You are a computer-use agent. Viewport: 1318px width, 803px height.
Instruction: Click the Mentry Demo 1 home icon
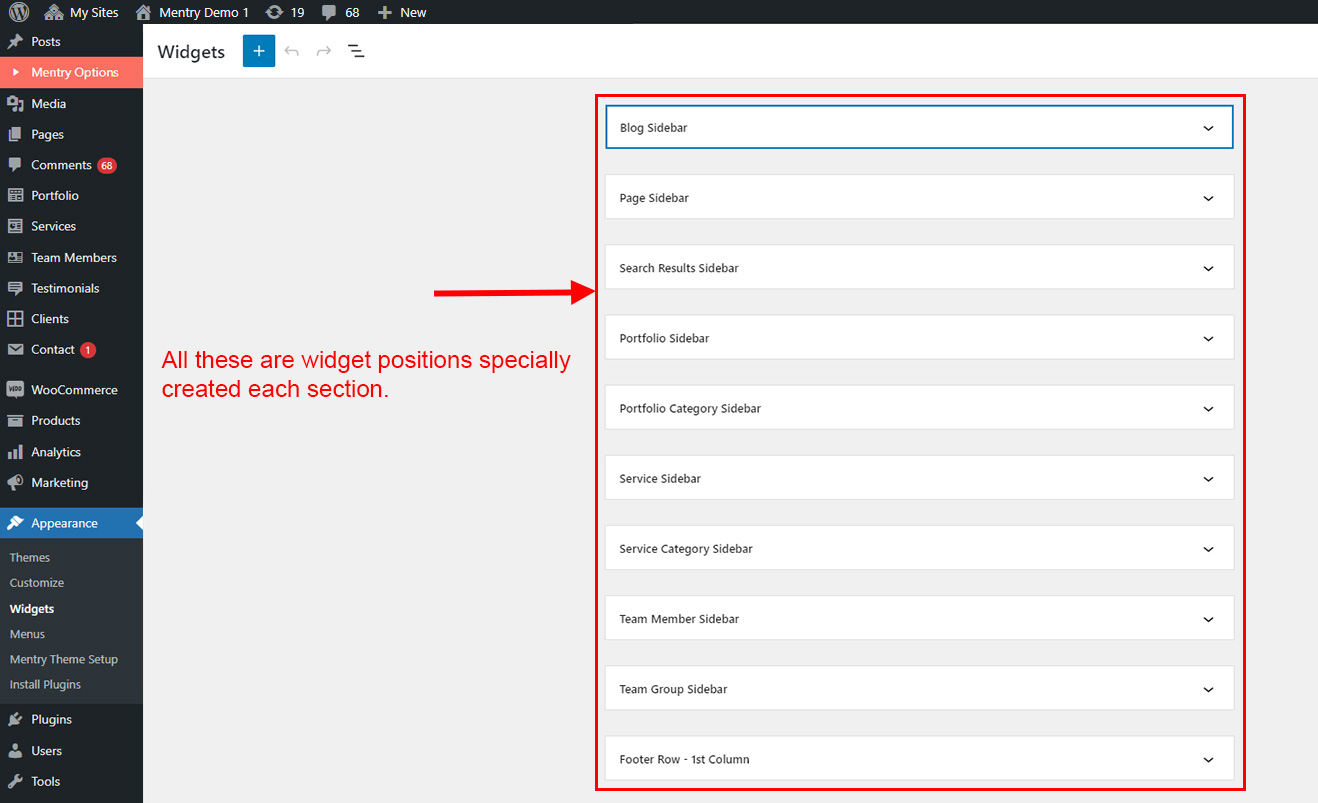144,12
